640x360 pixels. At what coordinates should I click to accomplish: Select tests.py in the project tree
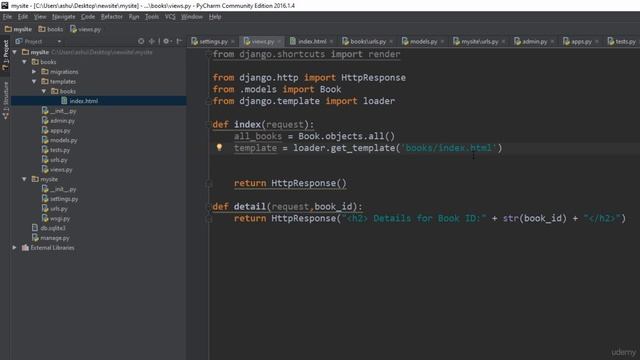pyautogui.click(x=60, y=150)
